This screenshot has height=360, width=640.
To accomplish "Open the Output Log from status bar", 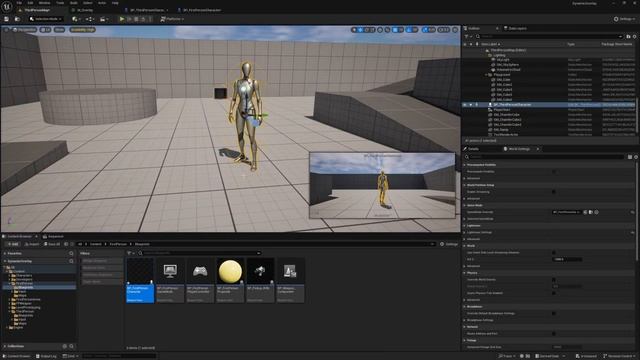I will point(46,356).
